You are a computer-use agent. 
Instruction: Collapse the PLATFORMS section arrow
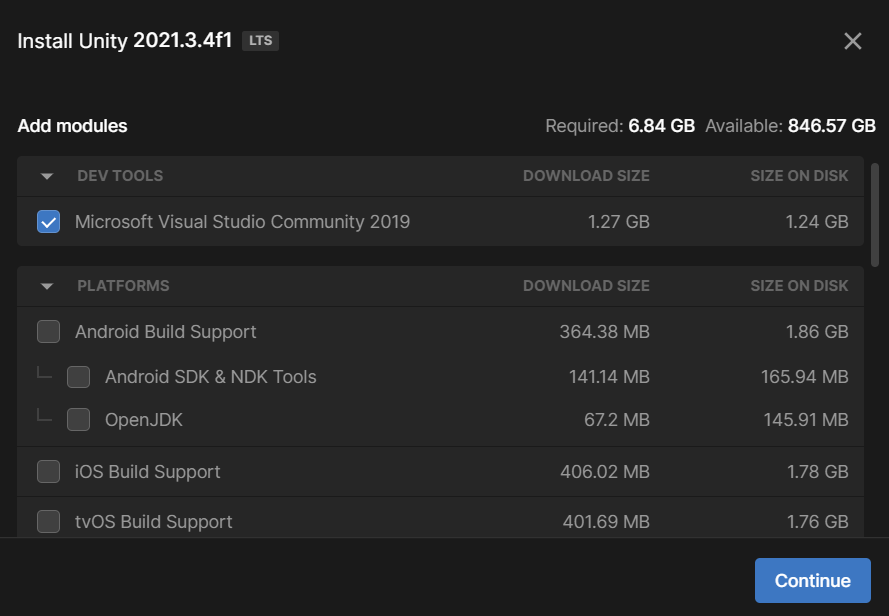47,286
